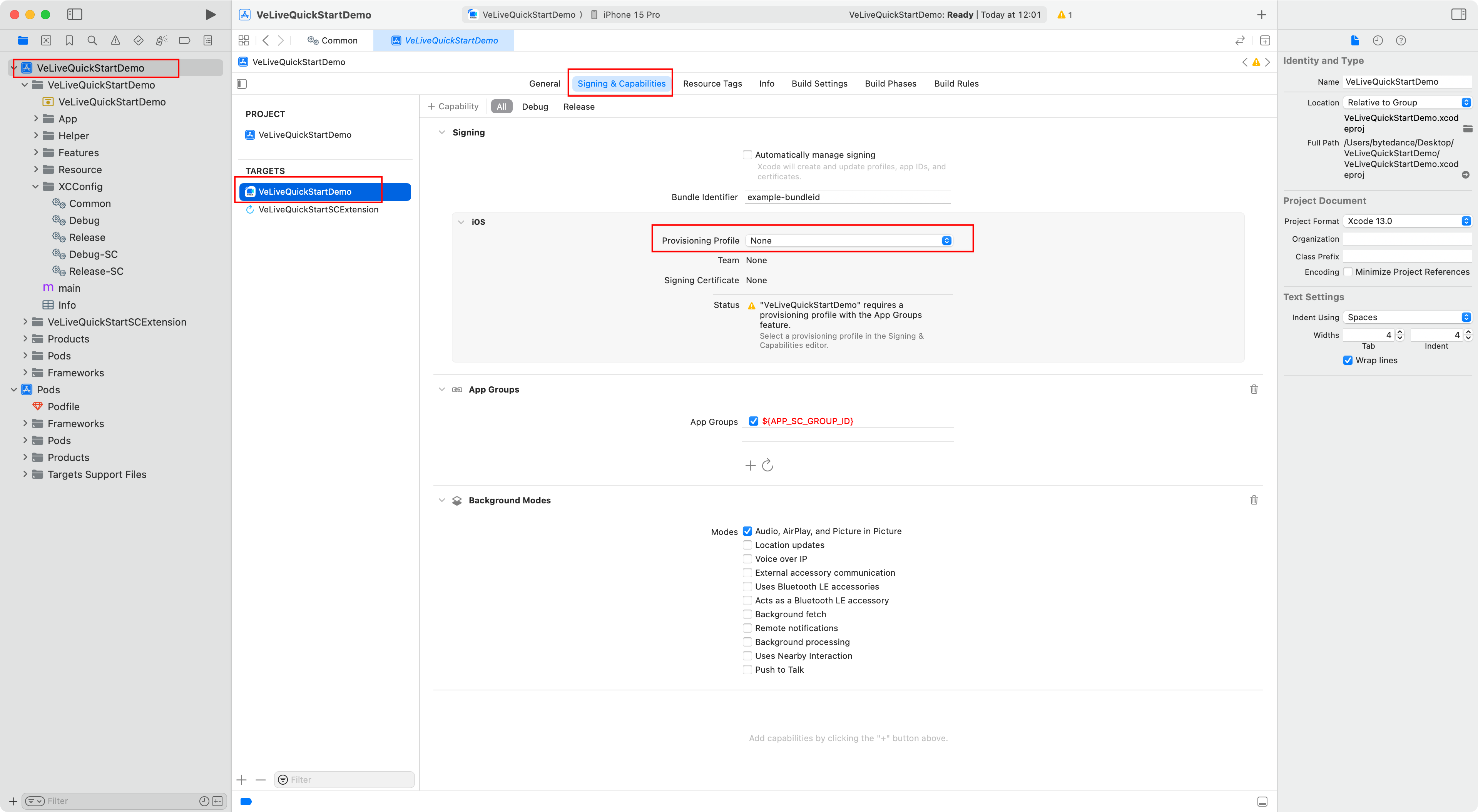Open the Find navigator magnifier icon
1478x812 pixels.
point(92,40)
